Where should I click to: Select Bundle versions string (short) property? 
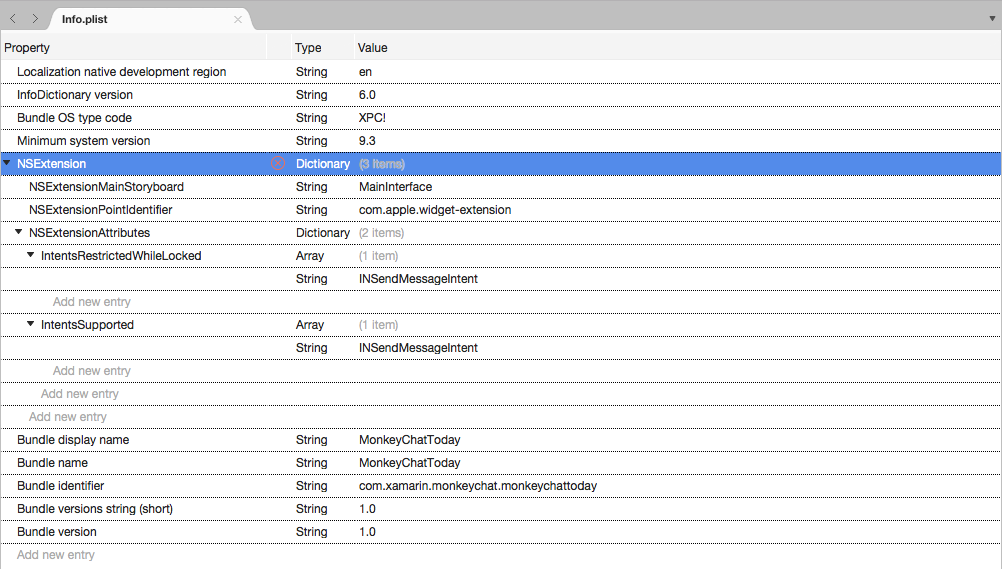(95, 509)
